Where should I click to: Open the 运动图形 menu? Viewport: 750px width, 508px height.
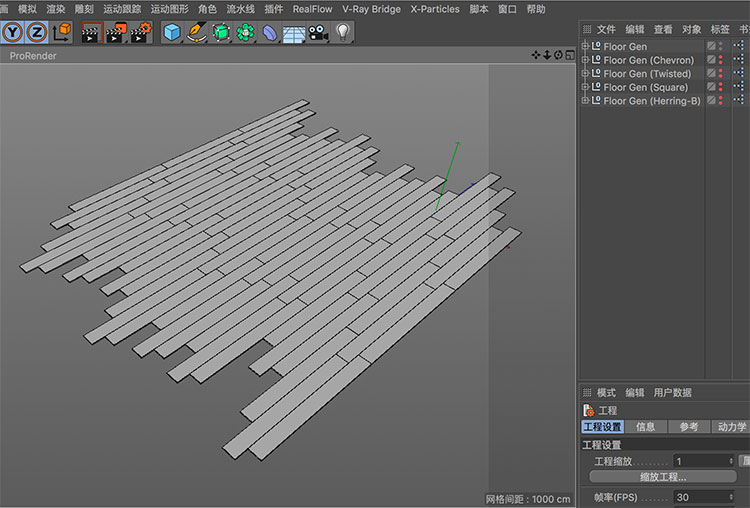click(169, 9)
